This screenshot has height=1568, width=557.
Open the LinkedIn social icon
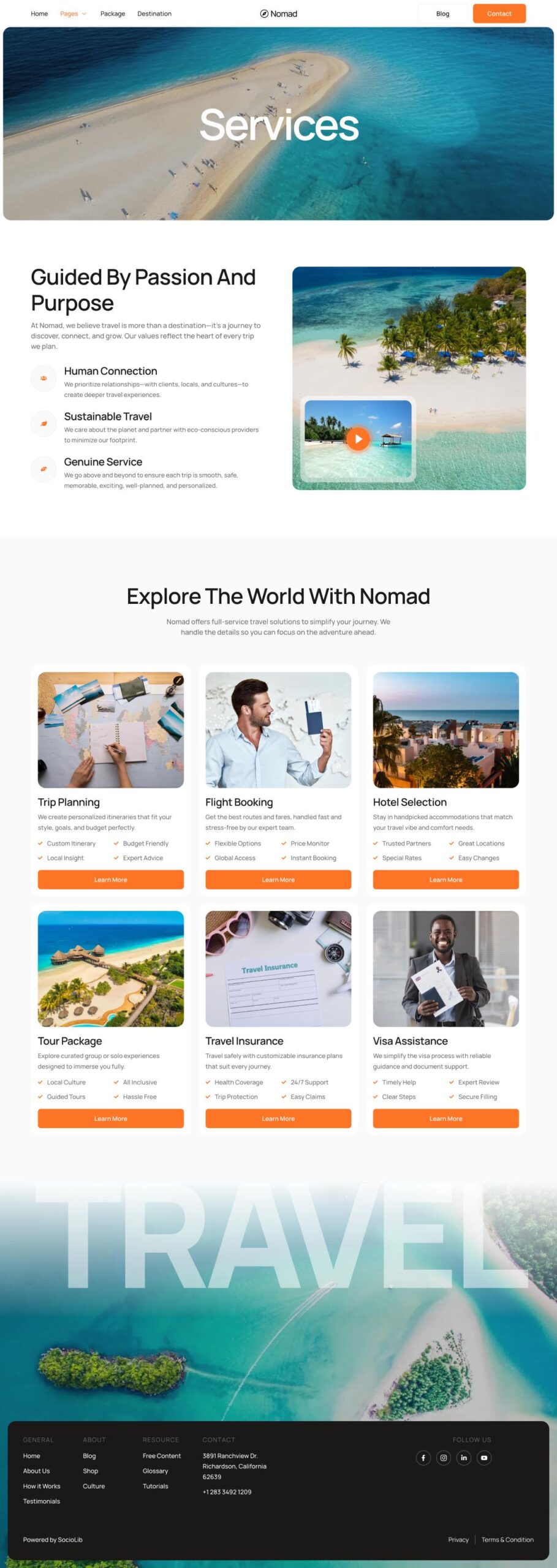tap(464, 1457)
